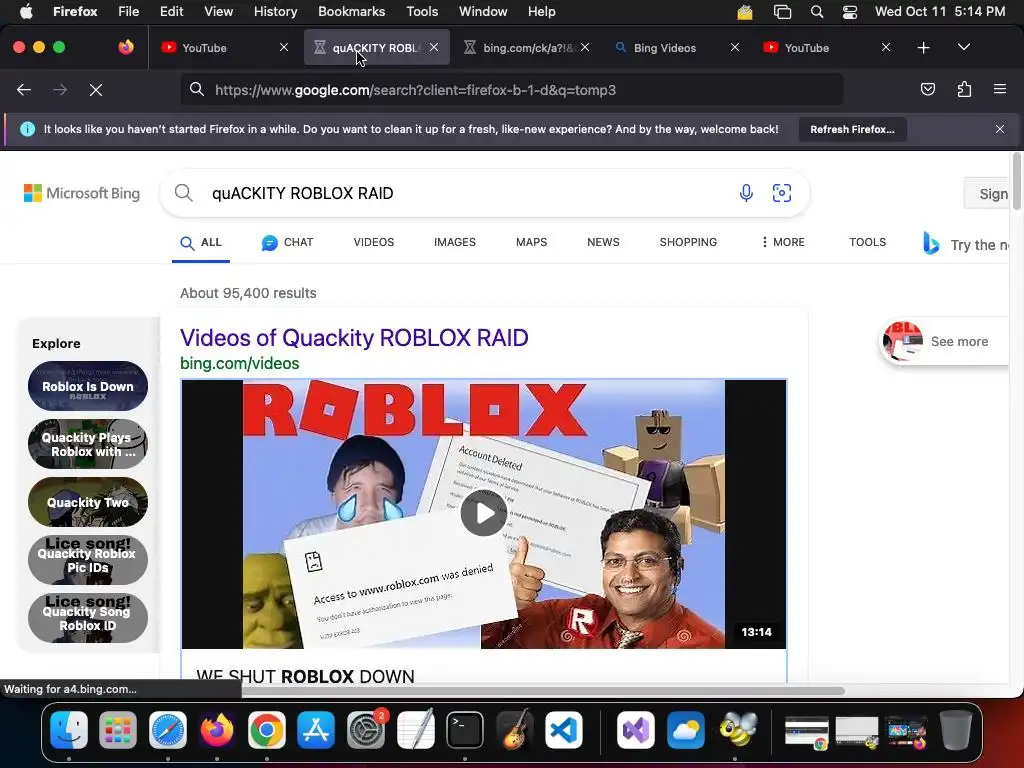Click the Bing chat b icon
1024x768 pixels.
(x=931, y=243)
